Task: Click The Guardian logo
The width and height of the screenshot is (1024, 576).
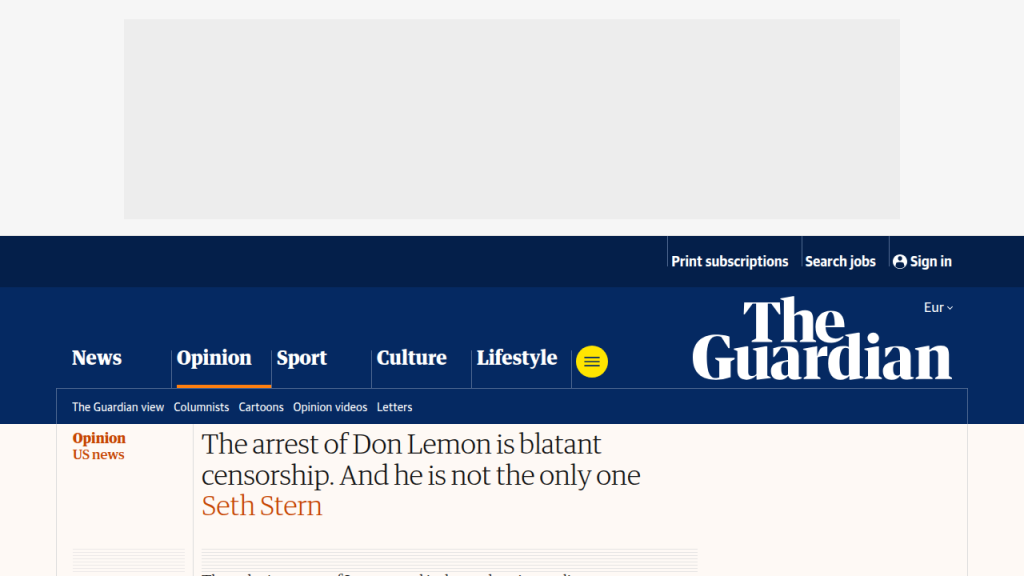Action: pos(821,339)
